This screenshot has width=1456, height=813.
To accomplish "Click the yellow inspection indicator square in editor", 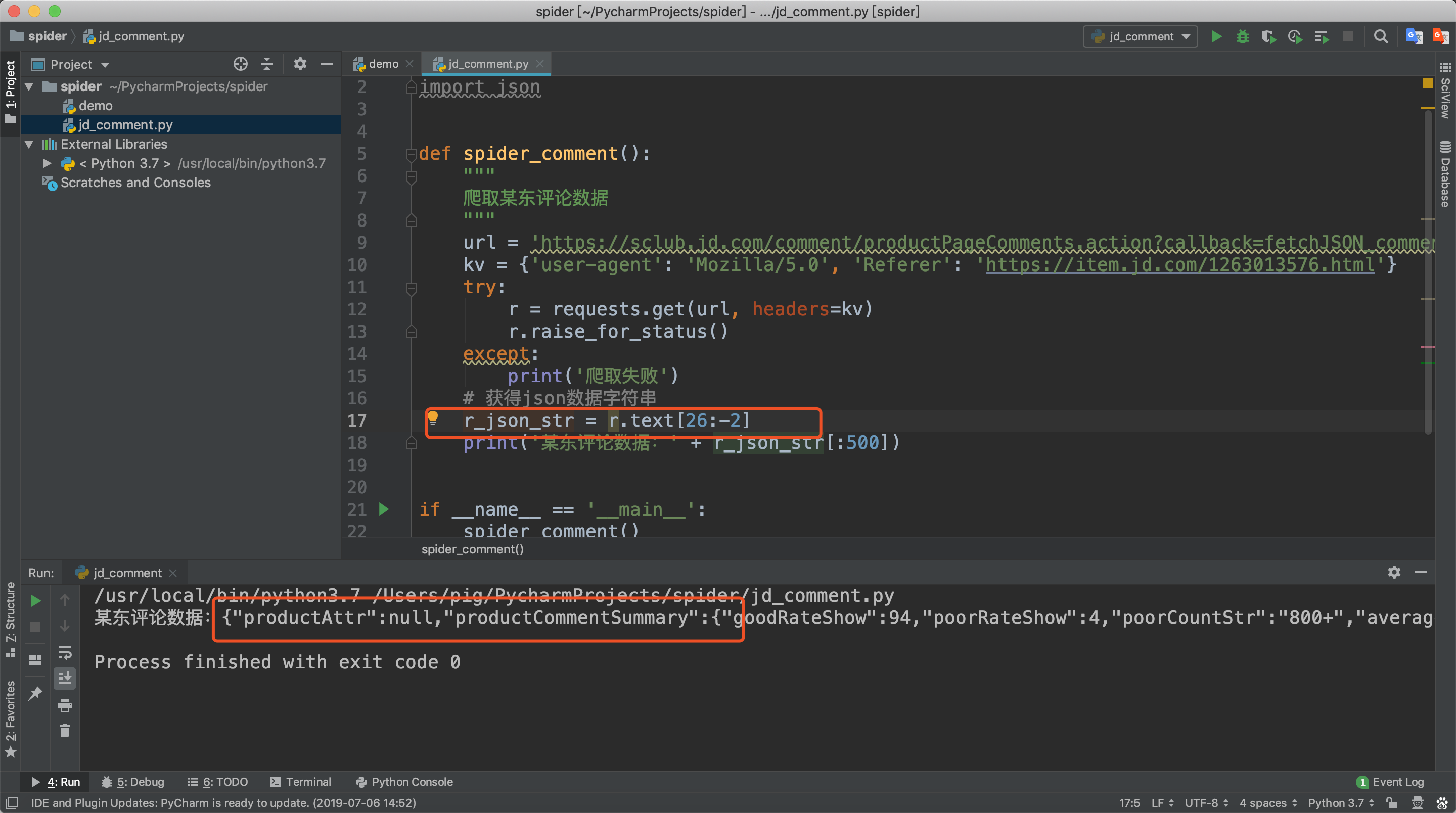I will [1427, 83].
